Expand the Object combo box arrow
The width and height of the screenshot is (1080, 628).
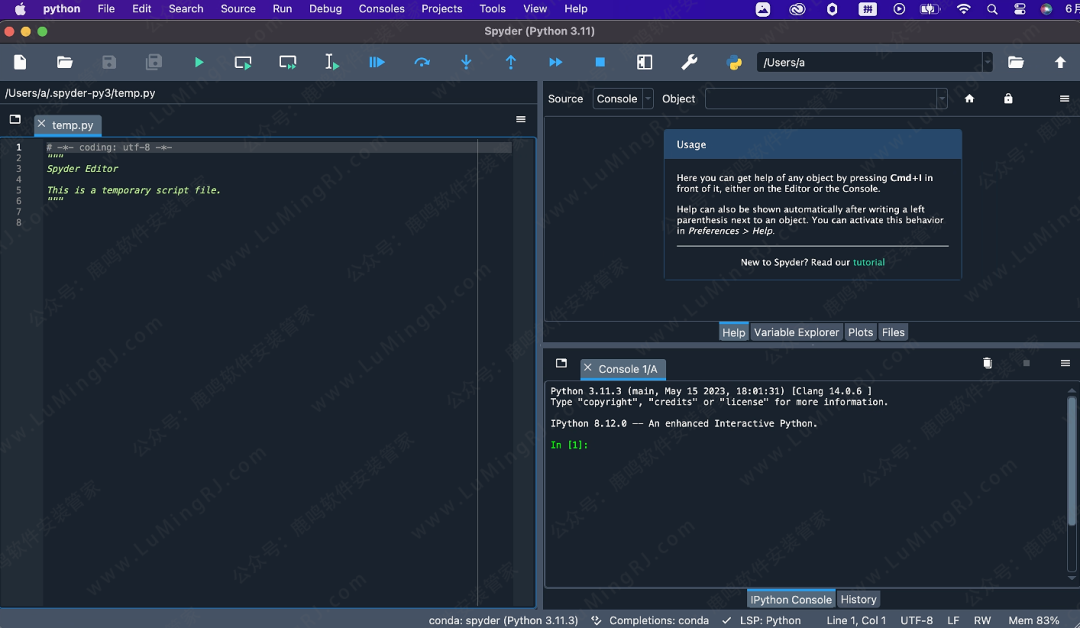(941, 99)
